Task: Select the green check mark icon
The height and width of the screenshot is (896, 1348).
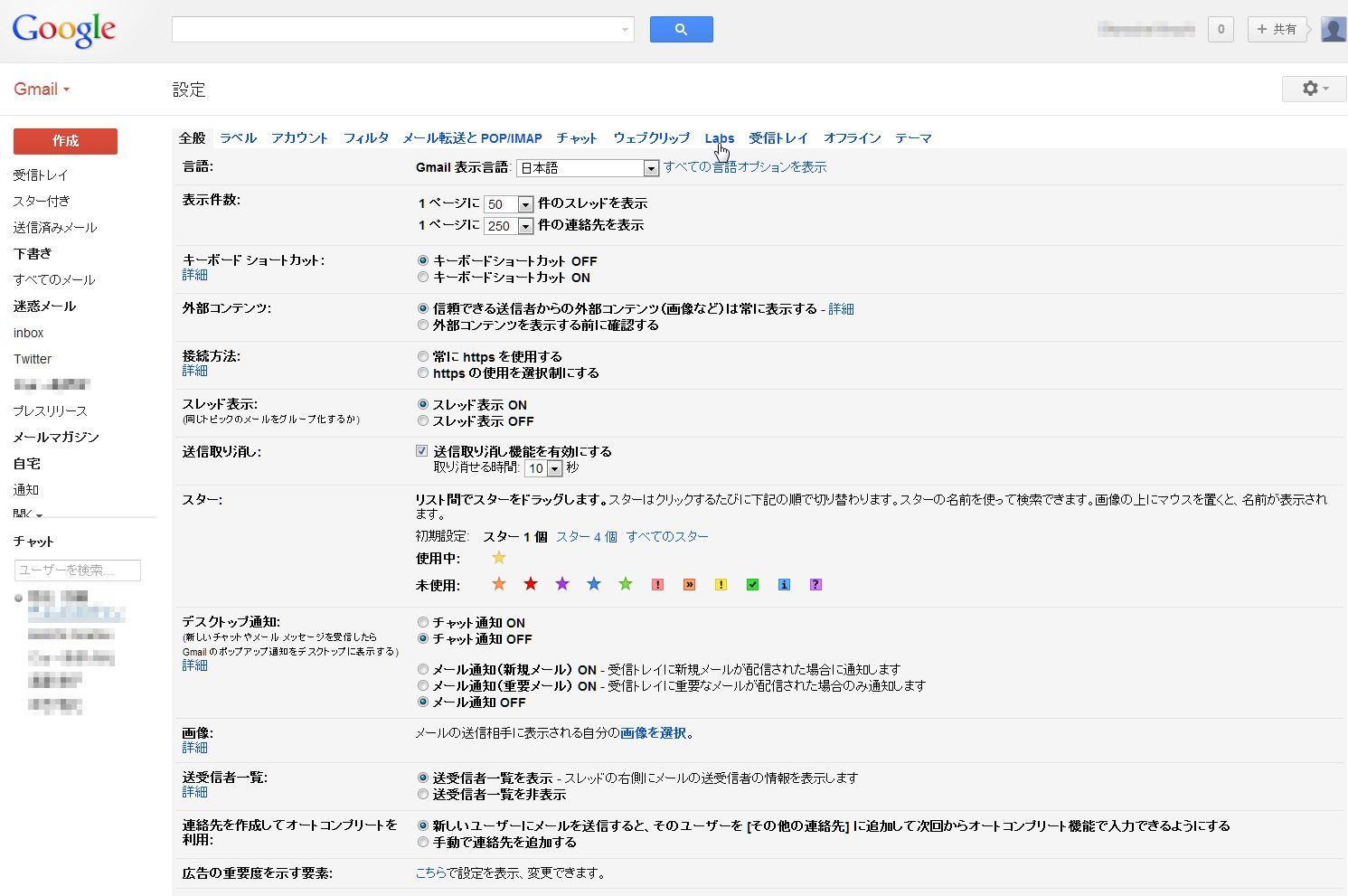Action: [752, 585]
